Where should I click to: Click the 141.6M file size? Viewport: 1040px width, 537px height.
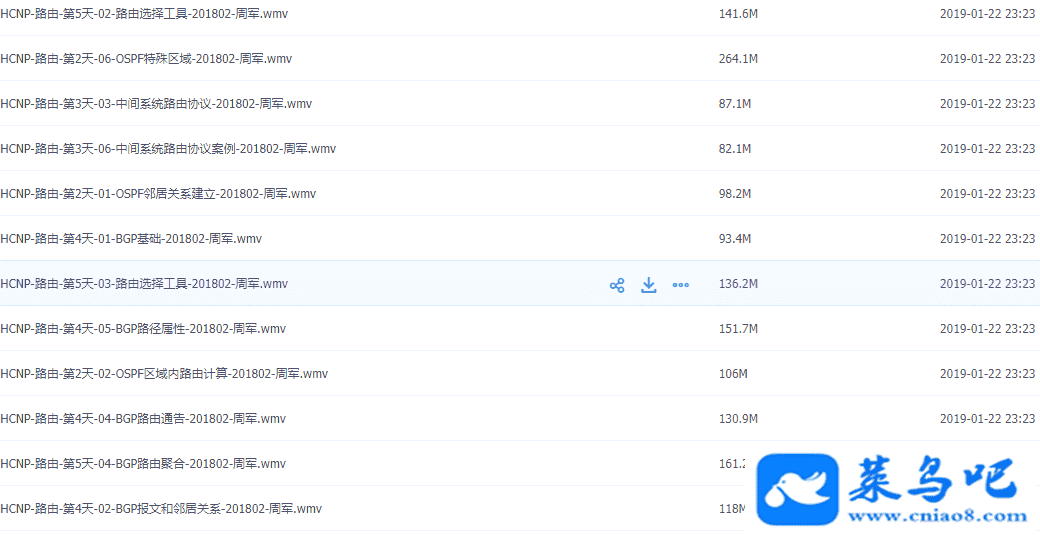coord(738,13)
